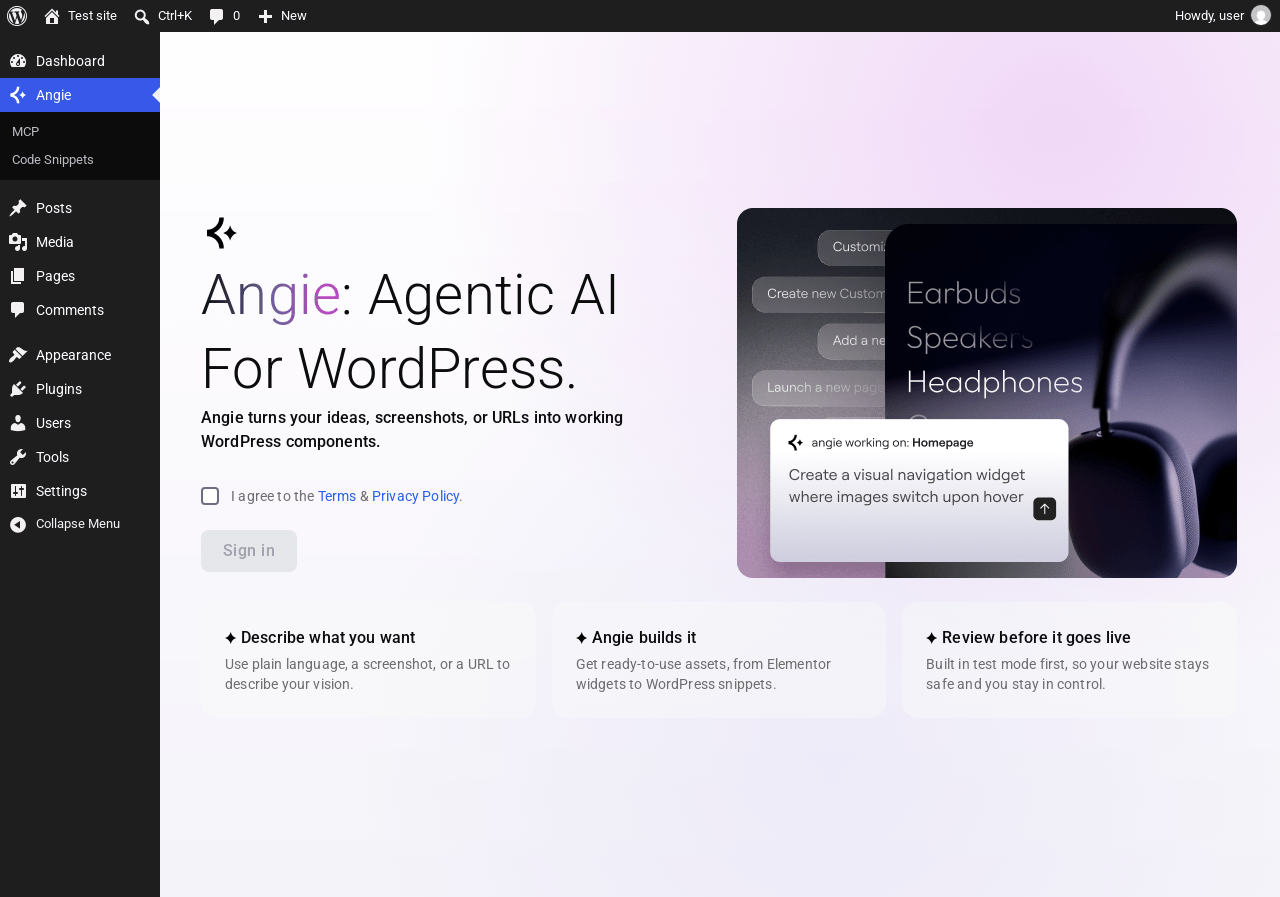Click Howdy, user account link
The image size is (1280, 897).
tap(1222, 16)
